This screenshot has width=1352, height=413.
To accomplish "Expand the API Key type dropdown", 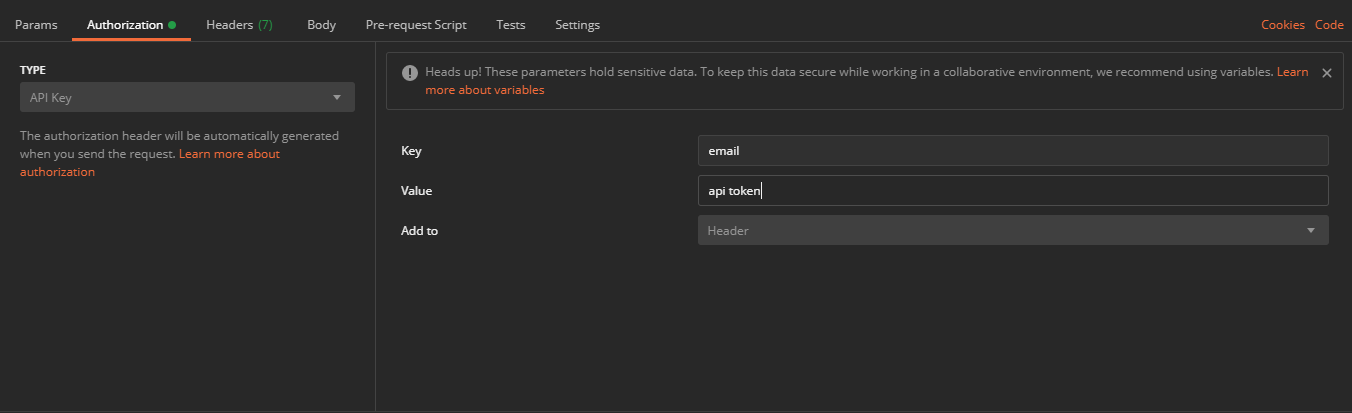I will (x=187, y=97).
